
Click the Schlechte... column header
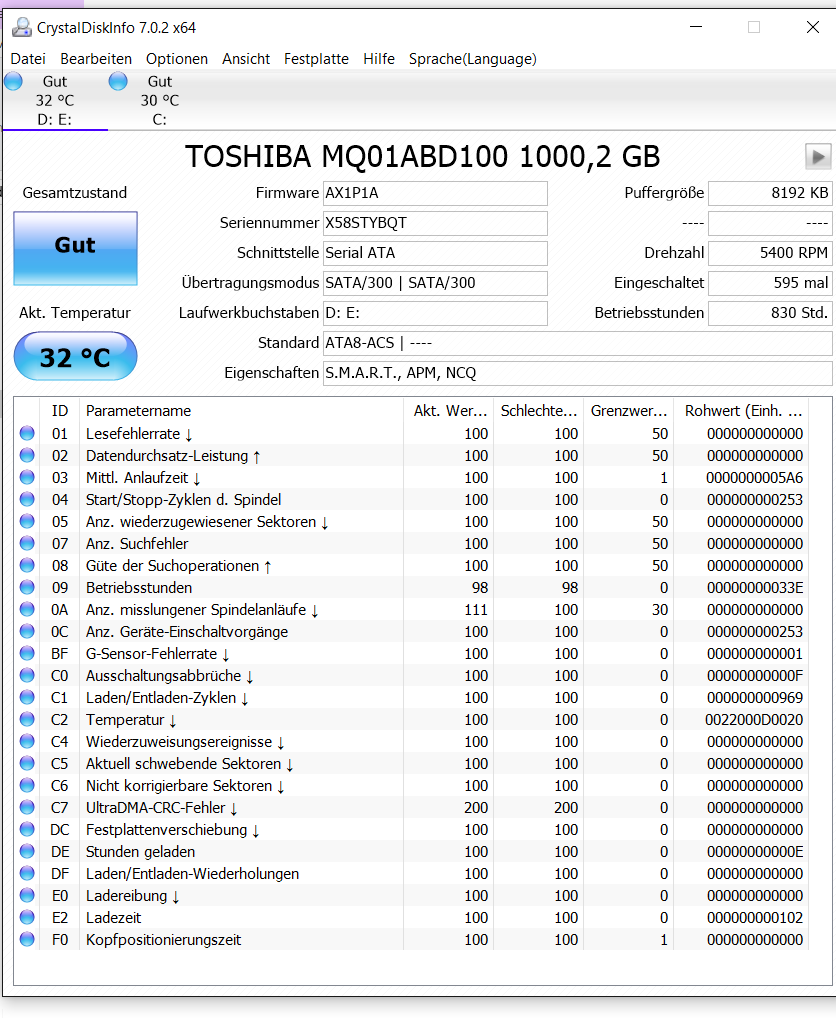click(539, 410)
